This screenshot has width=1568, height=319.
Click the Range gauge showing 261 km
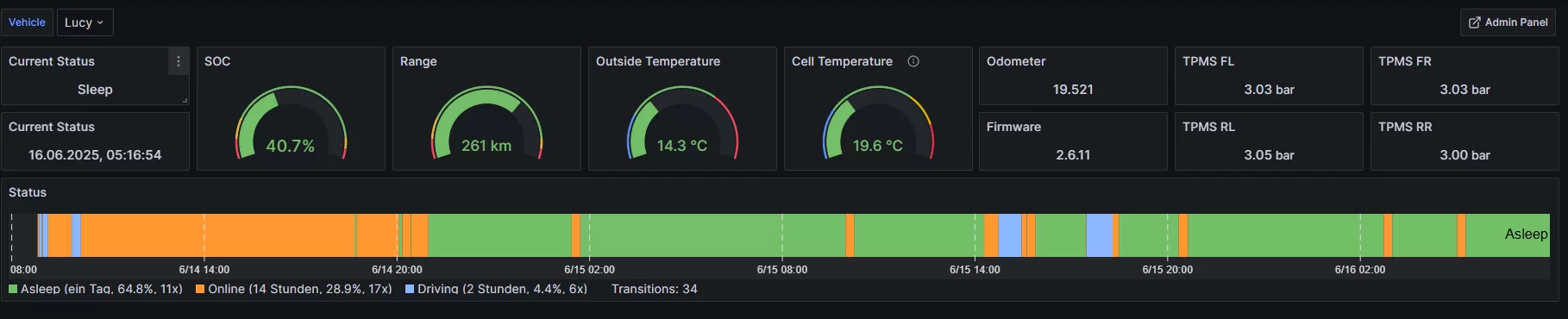pos(486,123)
